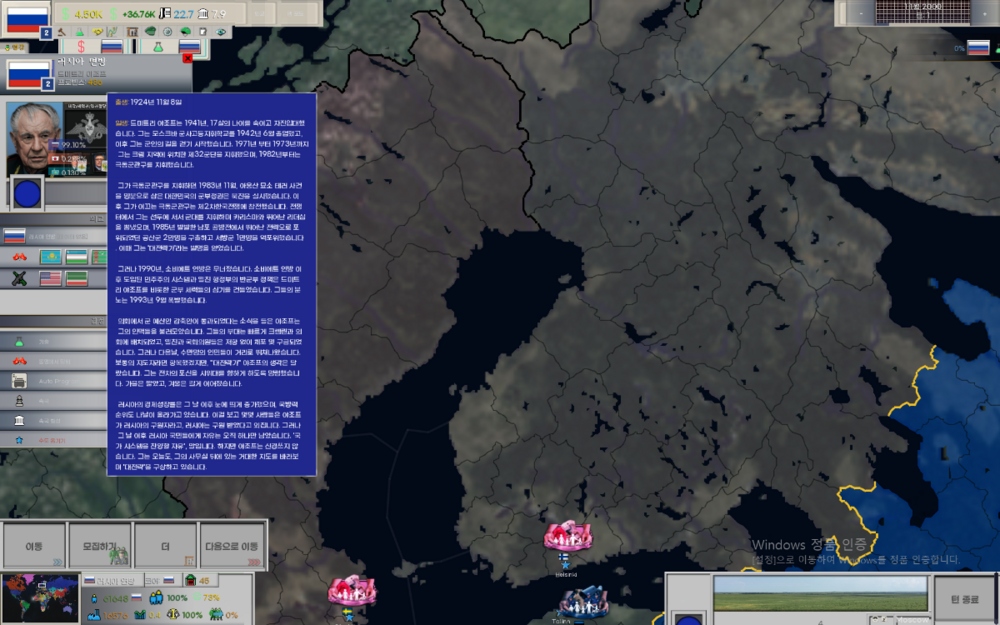Click the factory icon showing 16576
Screen dimensions: 1000x625
tap(94, 615)
